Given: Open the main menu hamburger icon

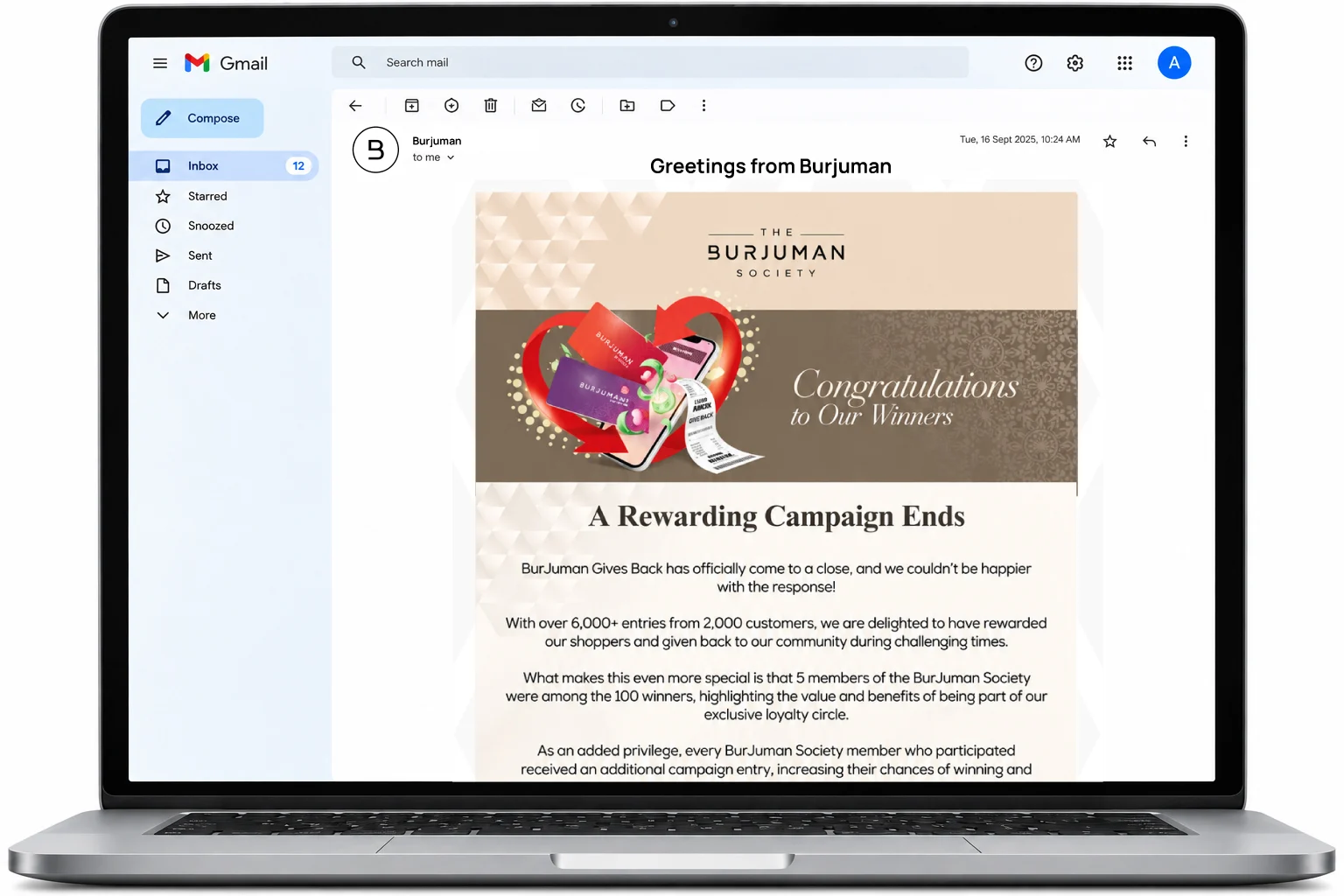Looking at the screenshot, I should tap(160, 63).
